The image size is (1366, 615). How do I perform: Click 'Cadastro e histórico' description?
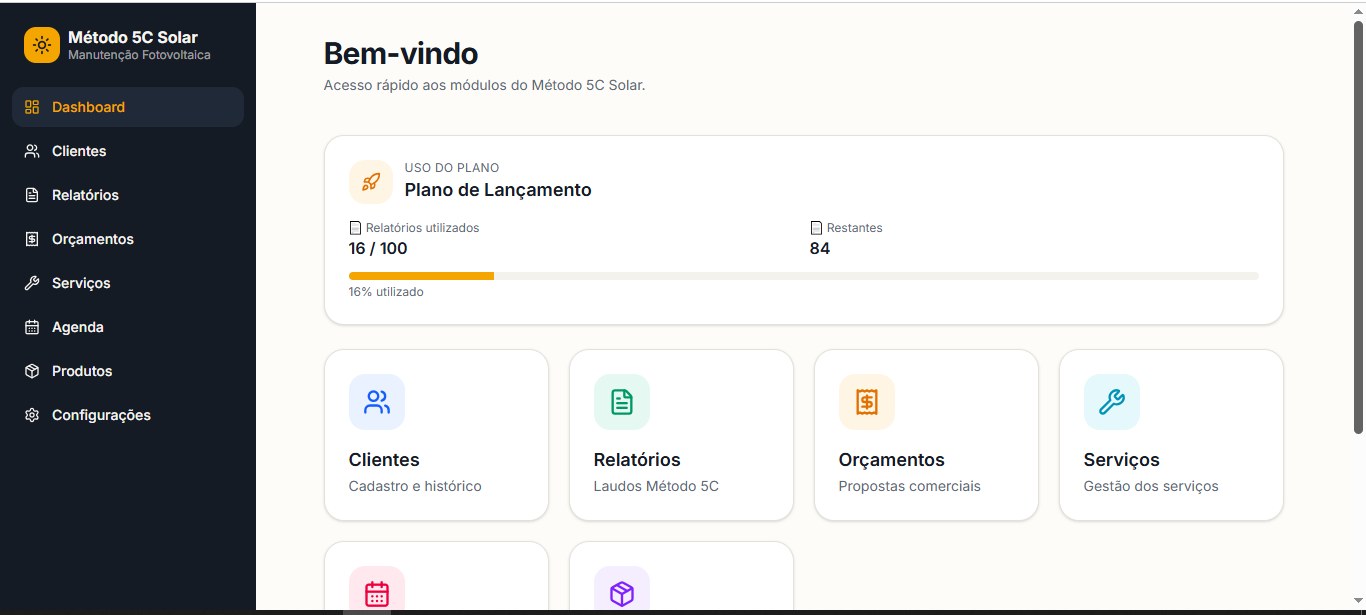pyautogui.click(x=415, y=486)
